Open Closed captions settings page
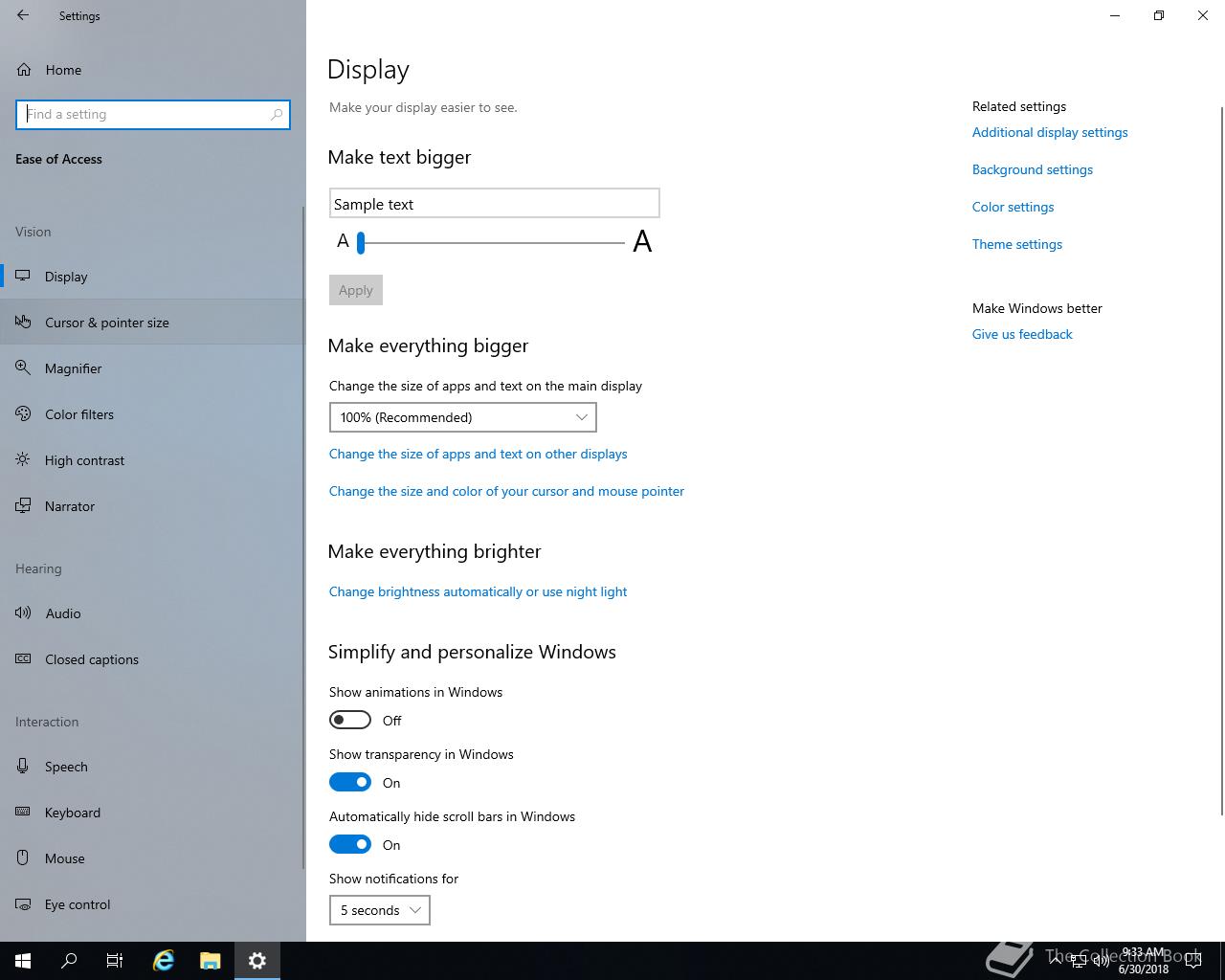 coord(153,659)
